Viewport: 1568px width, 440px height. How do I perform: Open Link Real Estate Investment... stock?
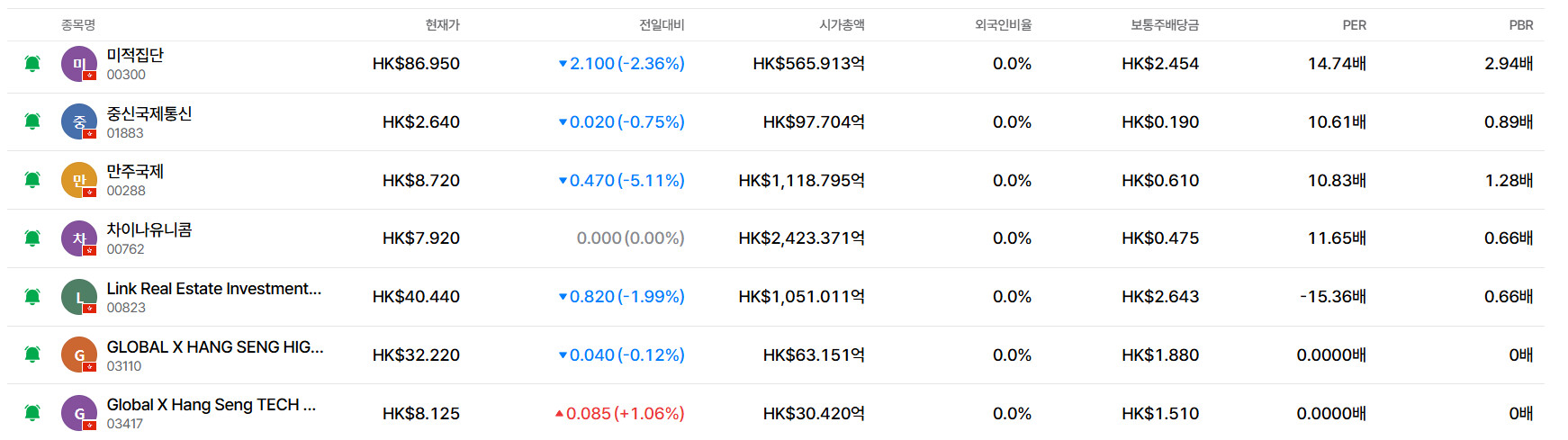pyautogui.click(x=214, y=289)
